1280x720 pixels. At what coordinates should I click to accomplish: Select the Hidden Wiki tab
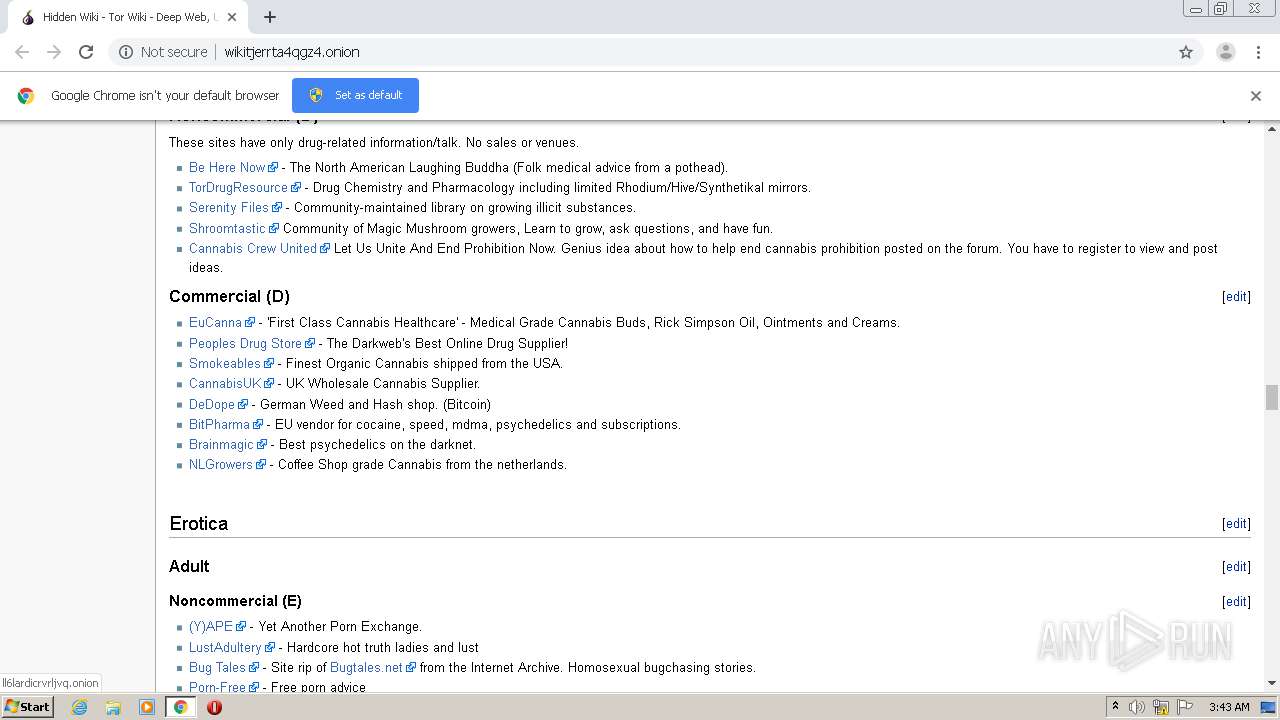click(x=127, y=17)
